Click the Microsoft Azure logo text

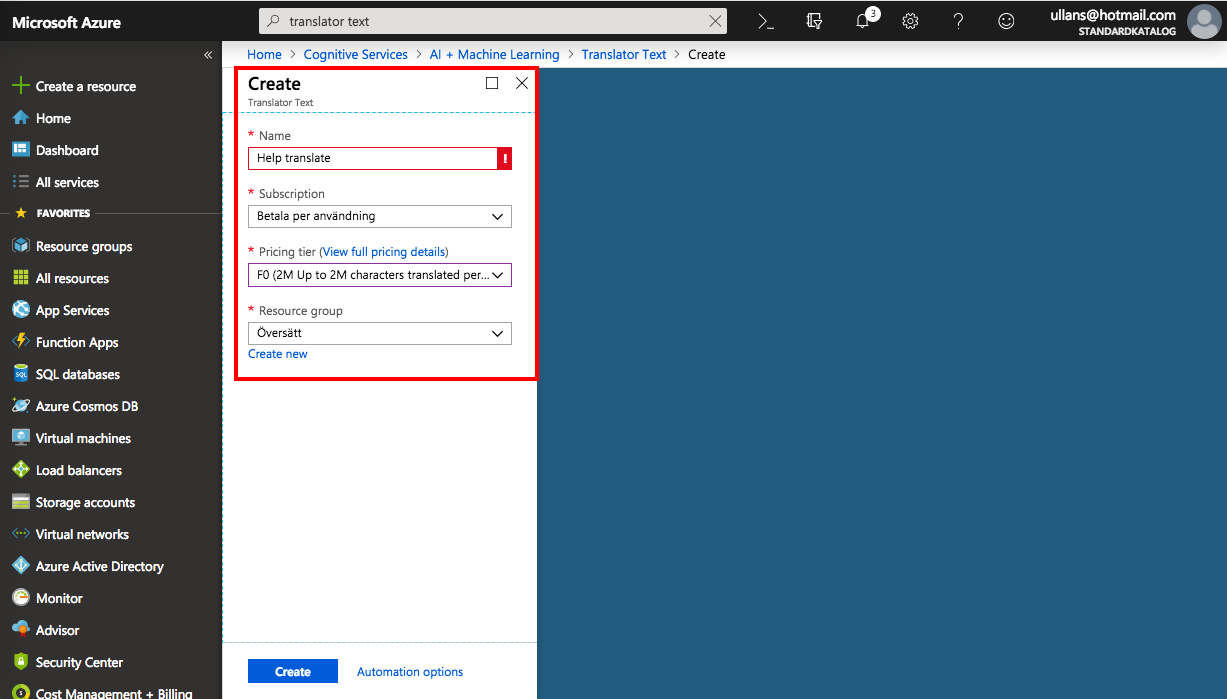pos(66,22)
